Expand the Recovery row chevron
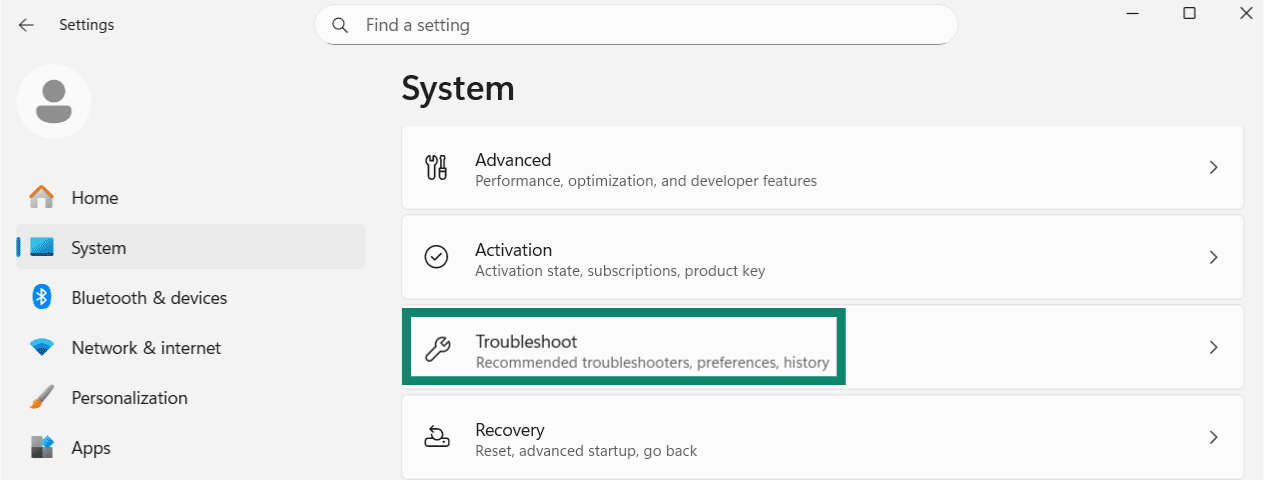The width and height of the screenshot is (1264, 480). [x=1213, y=437]
